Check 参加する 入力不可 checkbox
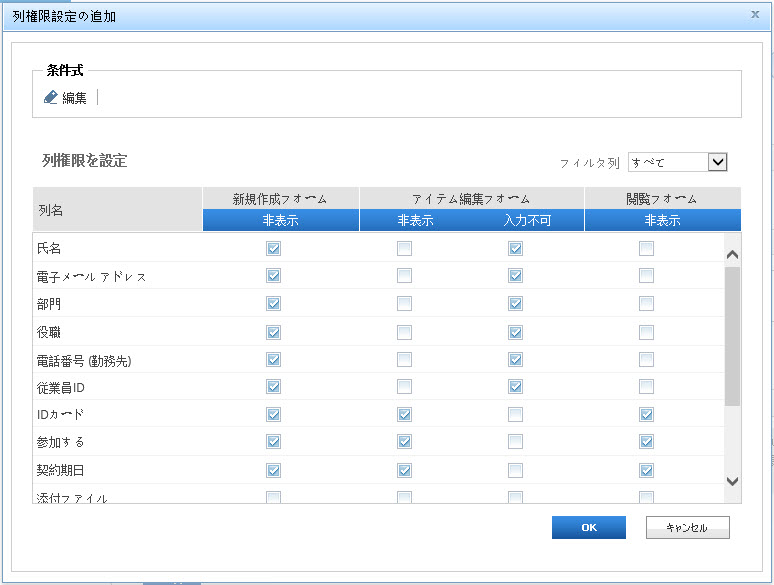 (x=515, y=442)
